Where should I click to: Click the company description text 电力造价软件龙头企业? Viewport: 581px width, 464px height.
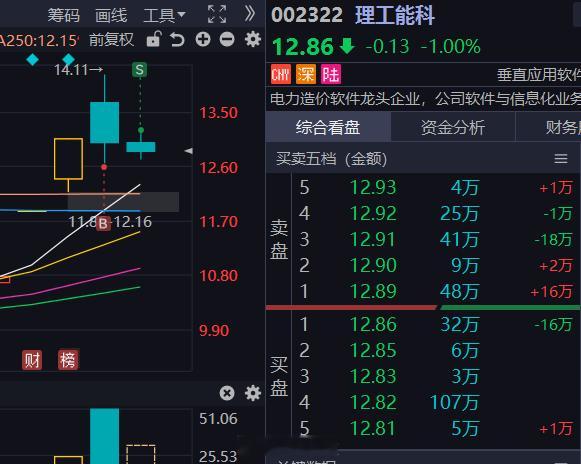coord(345,99)
